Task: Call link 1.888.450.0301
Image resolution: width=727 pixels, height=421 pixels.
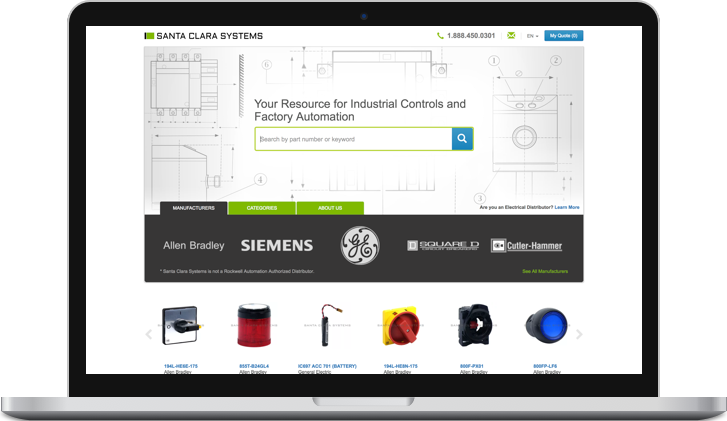Action: point(471,36)
